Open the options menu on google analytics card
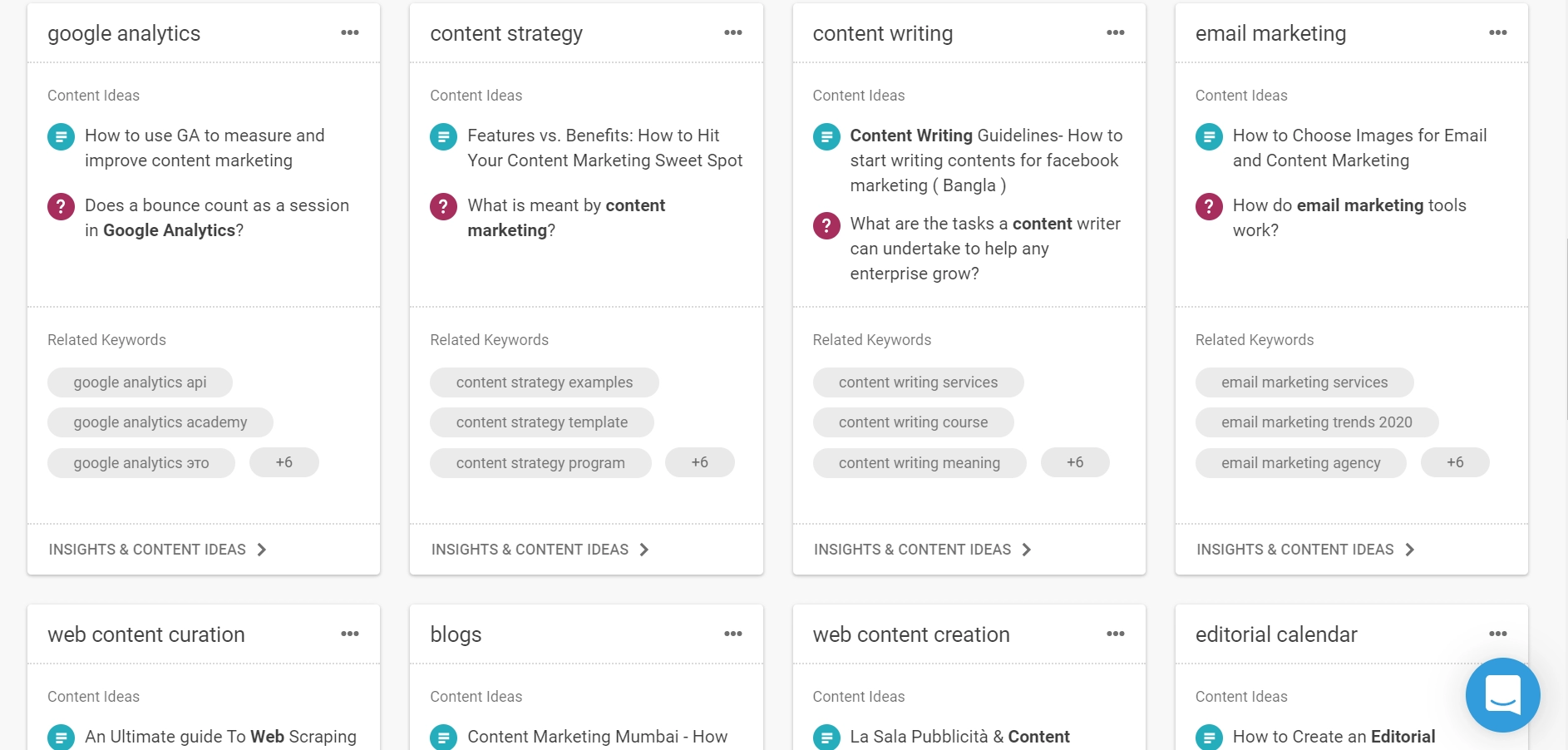The height and width of the screenshot is (750, 1568). coord(349,32)
